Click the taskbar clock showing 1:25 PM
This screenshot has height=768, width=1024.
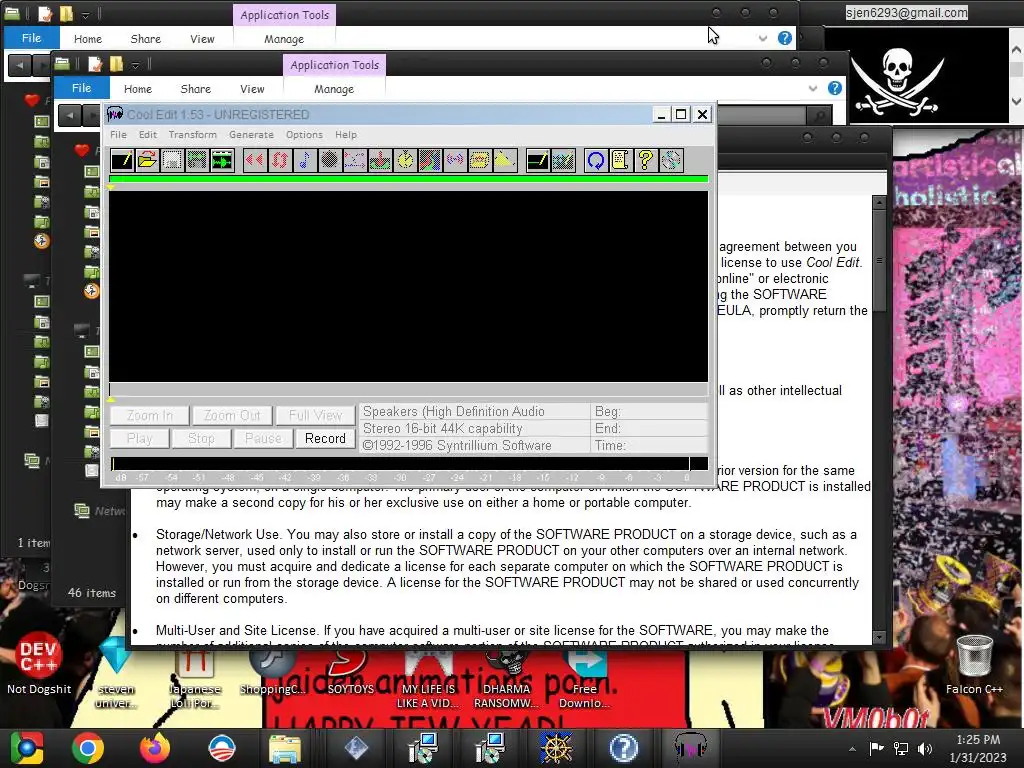tap(978, 748)
